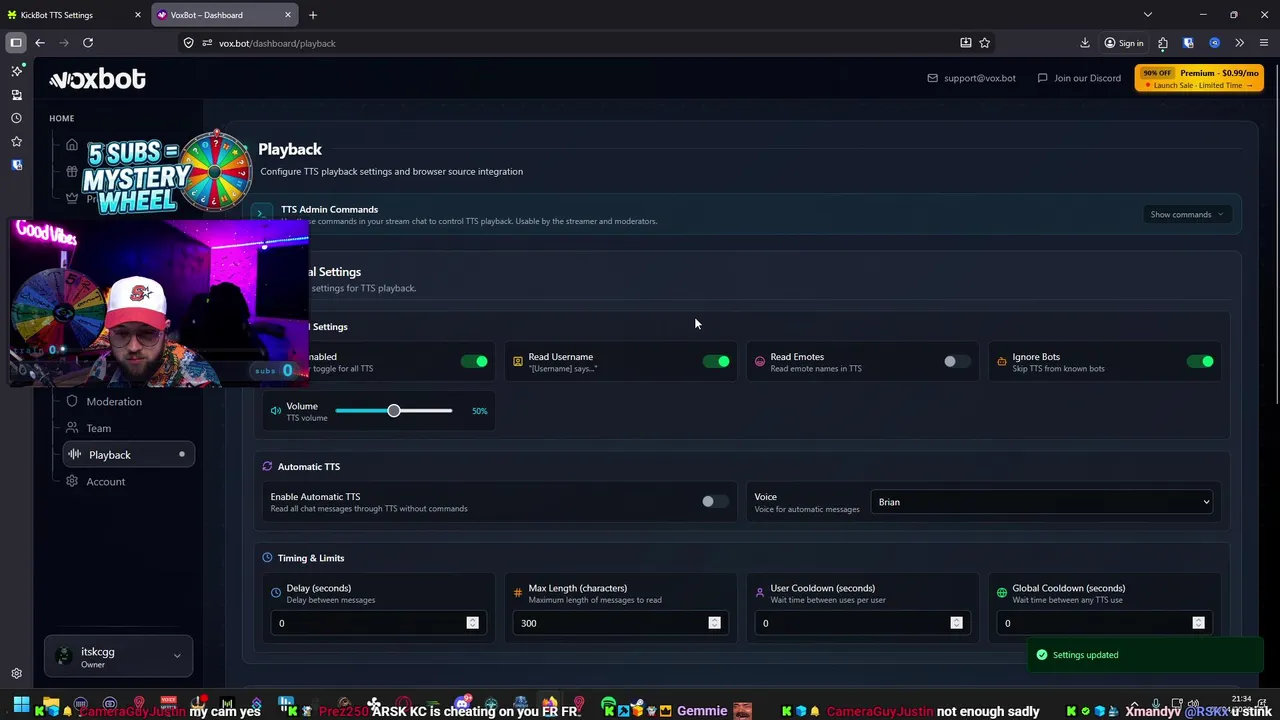Open the VoxBot logo home link

point(97,79)
